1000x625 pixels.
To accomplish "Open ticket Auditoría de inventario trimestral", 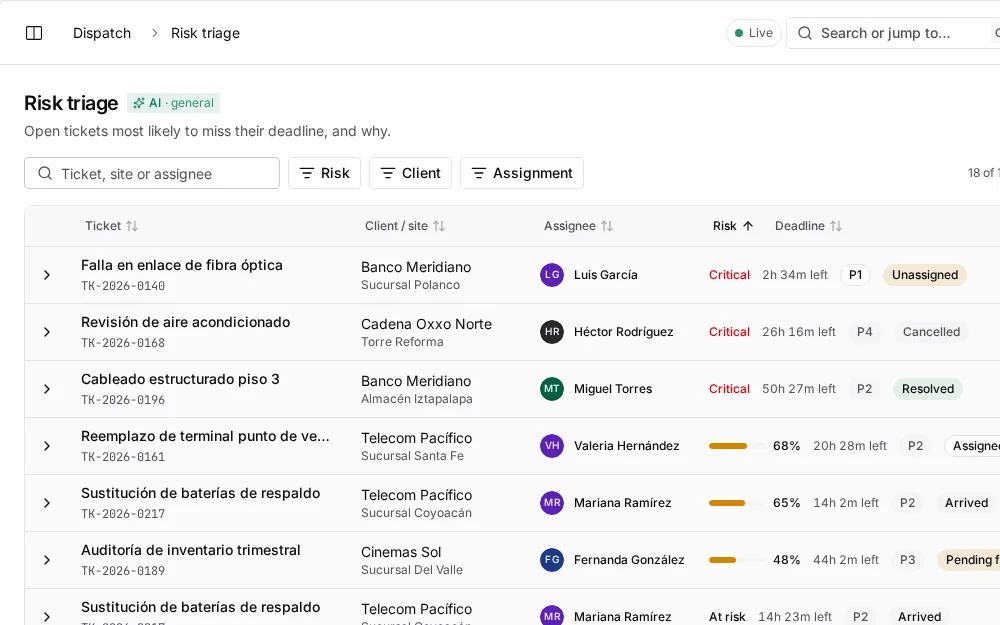I will [191, 550].
